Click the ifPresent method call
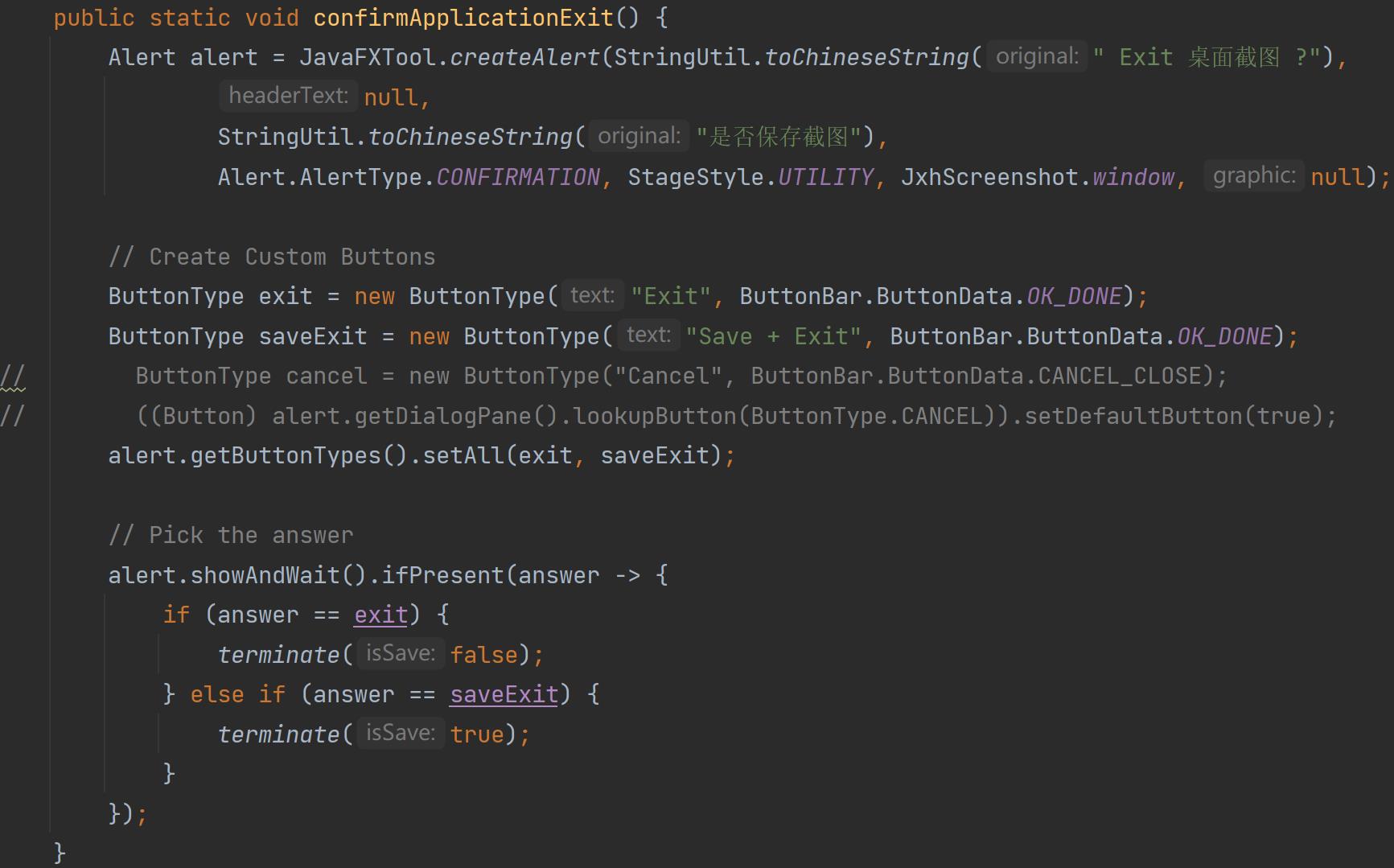This screenshot has width=1394, height=868. point(442,575)
